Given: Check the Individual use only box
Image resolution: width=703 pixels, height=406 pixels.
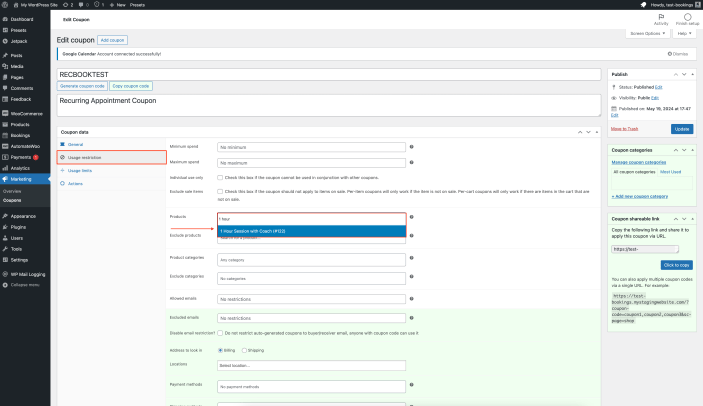Looking at the screenshot, I should point(220,178).
